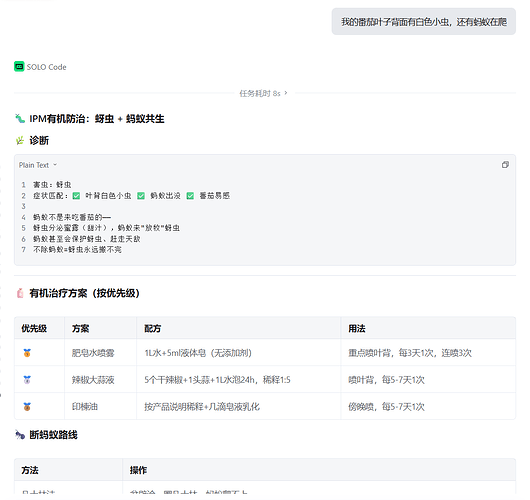This screenshot has height=500, width=530.
Task: Click the user message about tomato leaf bugs
Action: 424,22
